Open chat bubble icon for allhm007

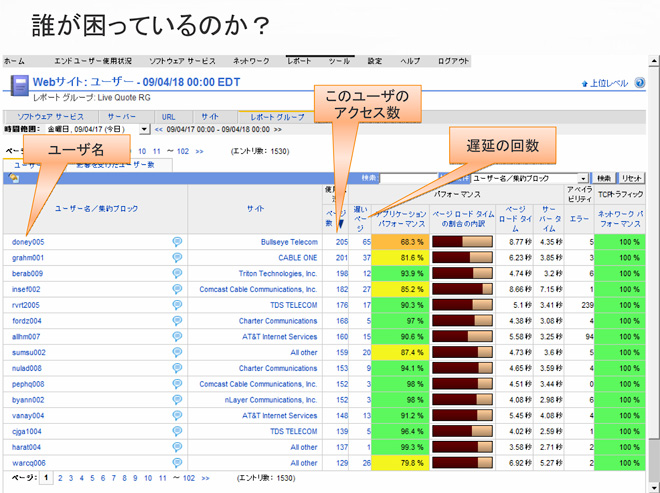coord(177,336)
